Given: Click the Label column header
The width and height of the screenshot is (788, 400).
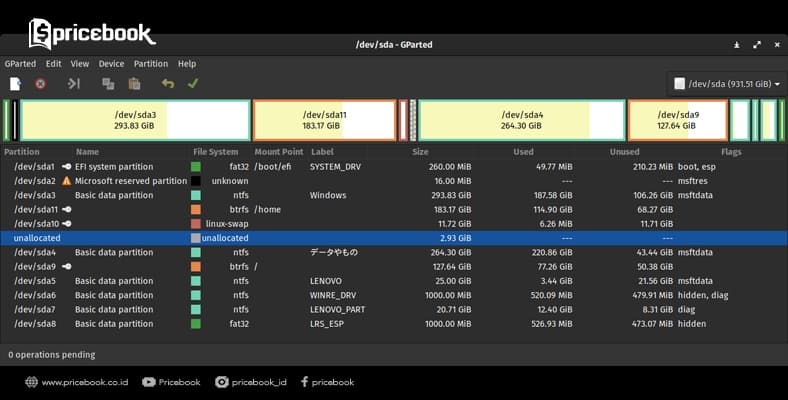Looking at the screenshot, I should click(x=322, y=152).
